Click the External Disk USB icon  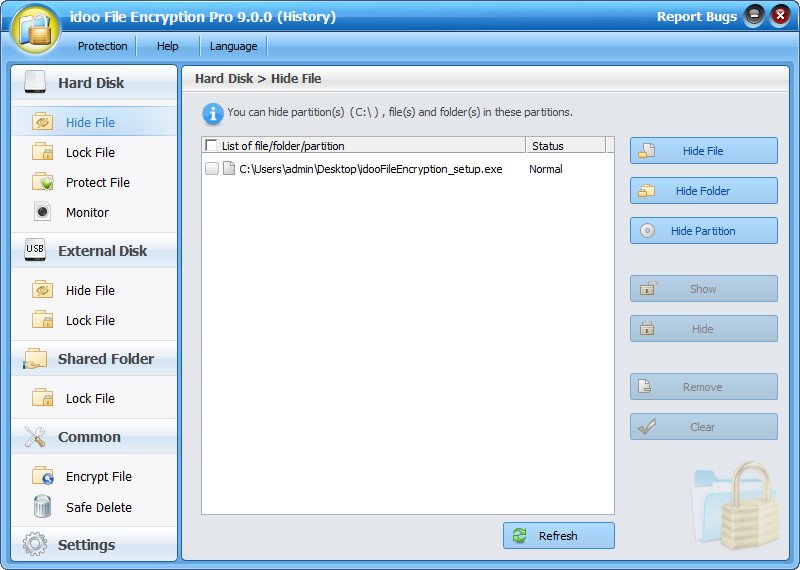[35, 250]
